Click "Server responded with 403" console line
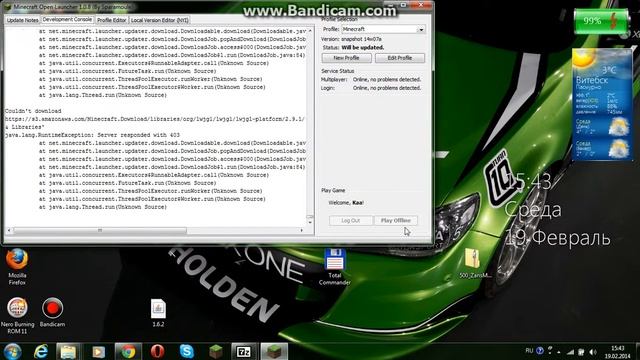 click(138, 135)
